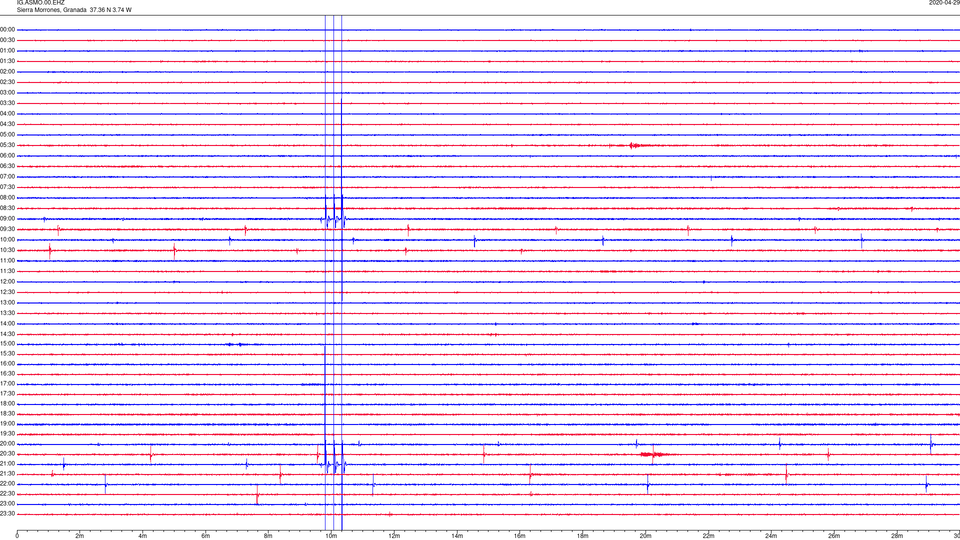Screen dimensions: 960x540
Task: Pick the 13:00 time label
Action: [7, 302]
